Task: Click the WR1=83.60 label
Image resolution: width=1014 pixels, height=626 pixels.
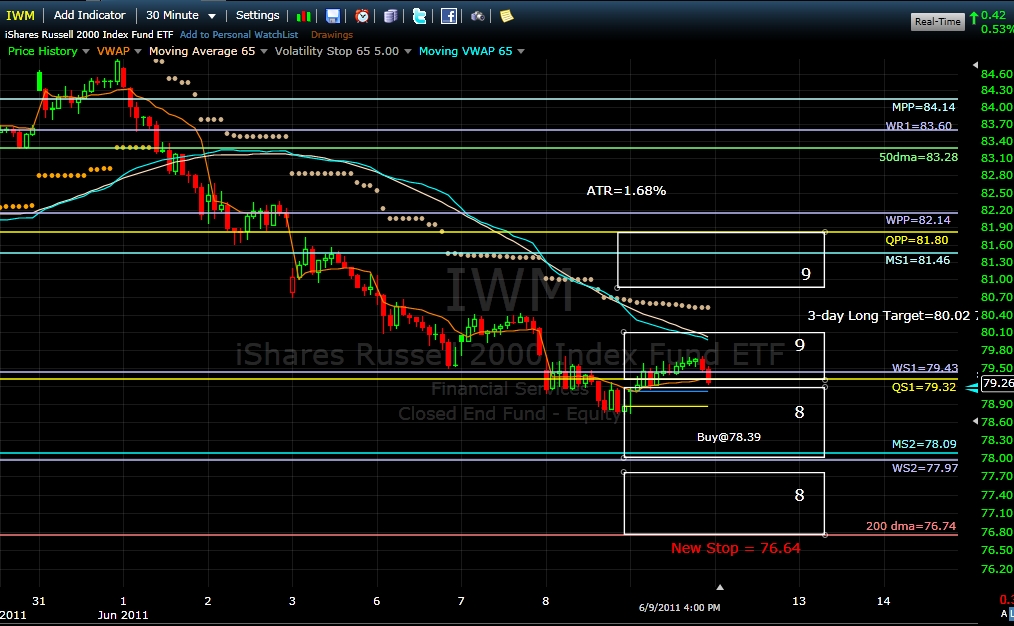Action: coord(918,125)
